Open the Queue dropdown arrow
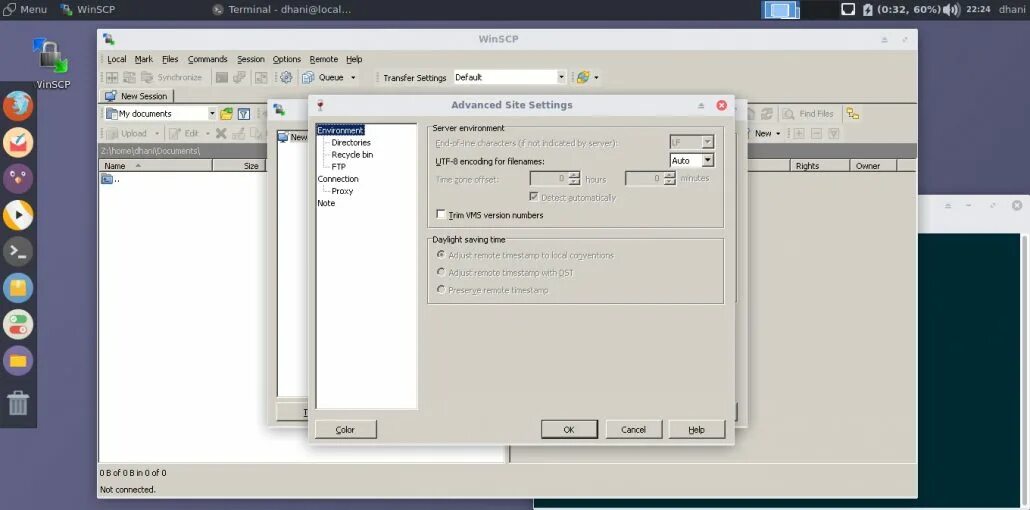1030x510 pixels. [x=353, y=78]
